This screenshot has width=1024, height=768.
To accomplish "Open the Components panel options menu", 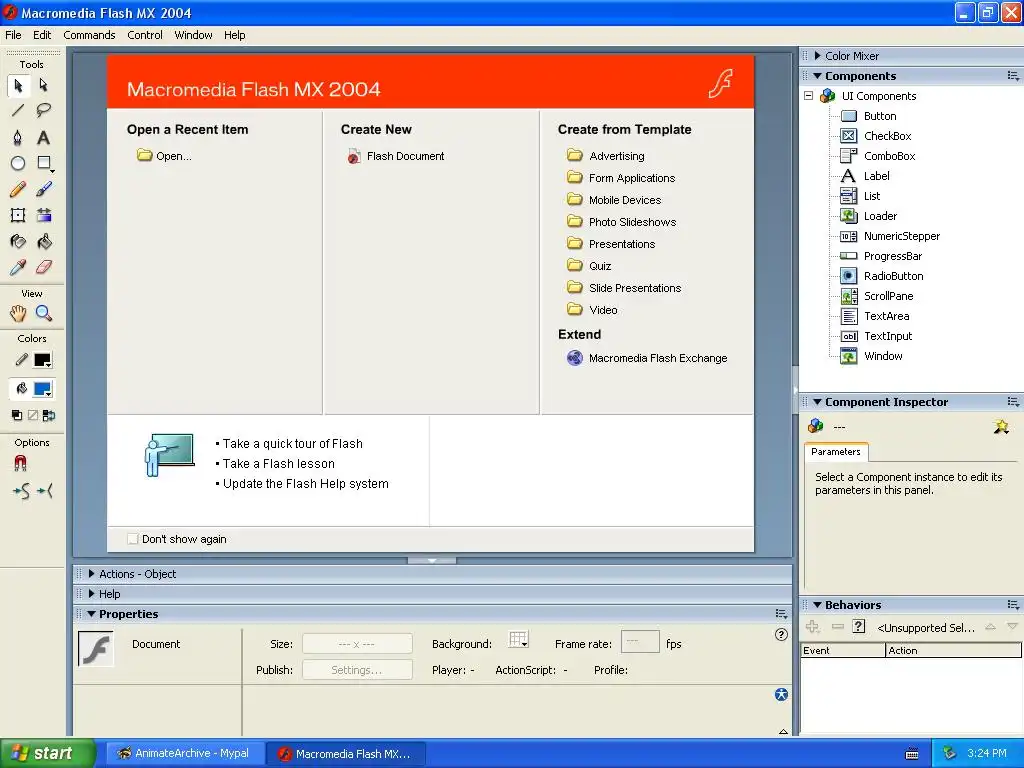I will click(x=1013, y=76).
